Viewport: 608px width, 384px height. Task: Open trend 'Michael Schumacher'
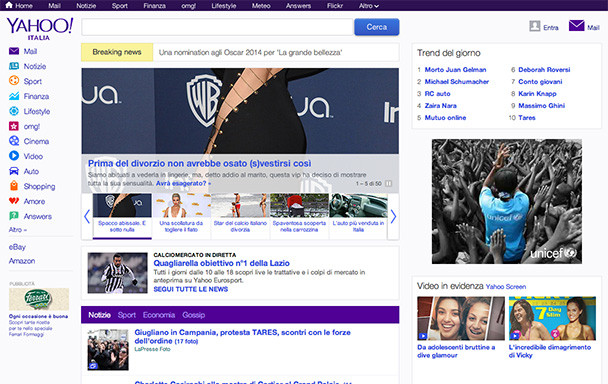coord(457,82)
